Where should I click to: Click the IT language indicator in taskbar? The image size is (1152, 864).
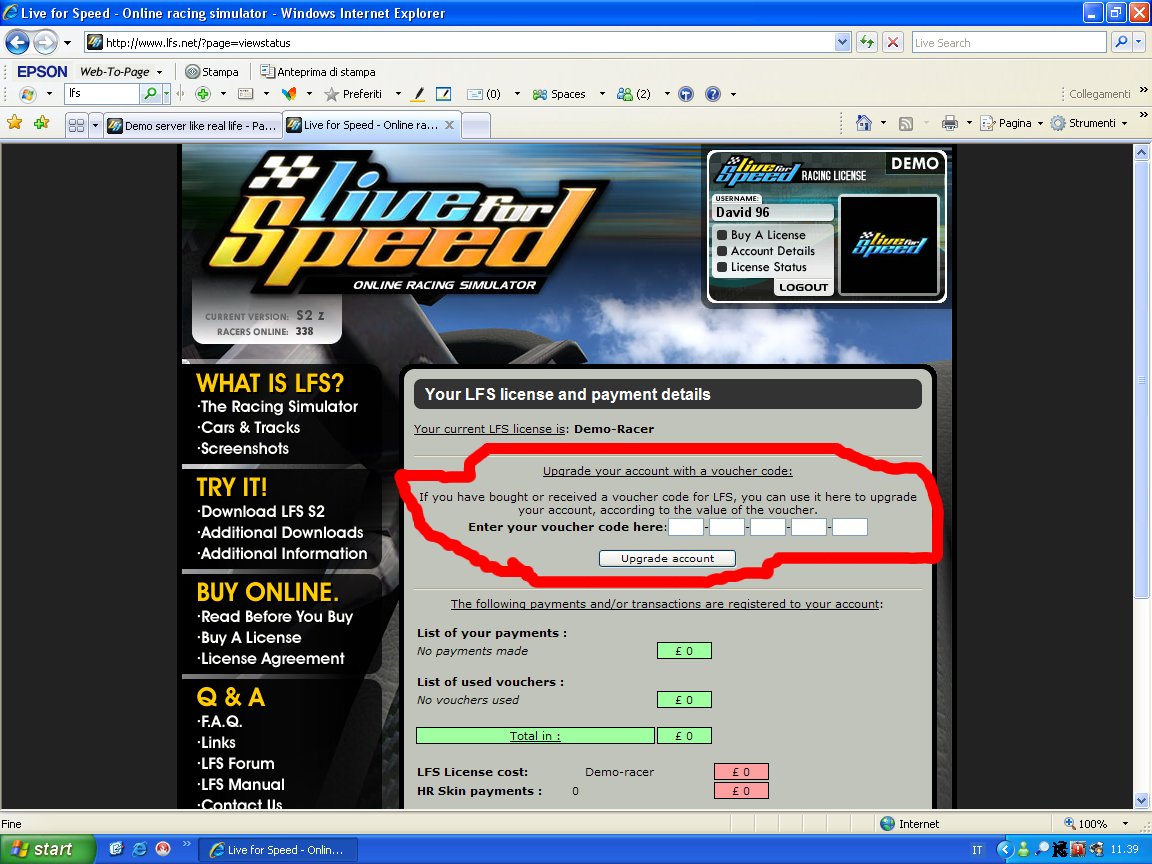[x=976, y=850]
